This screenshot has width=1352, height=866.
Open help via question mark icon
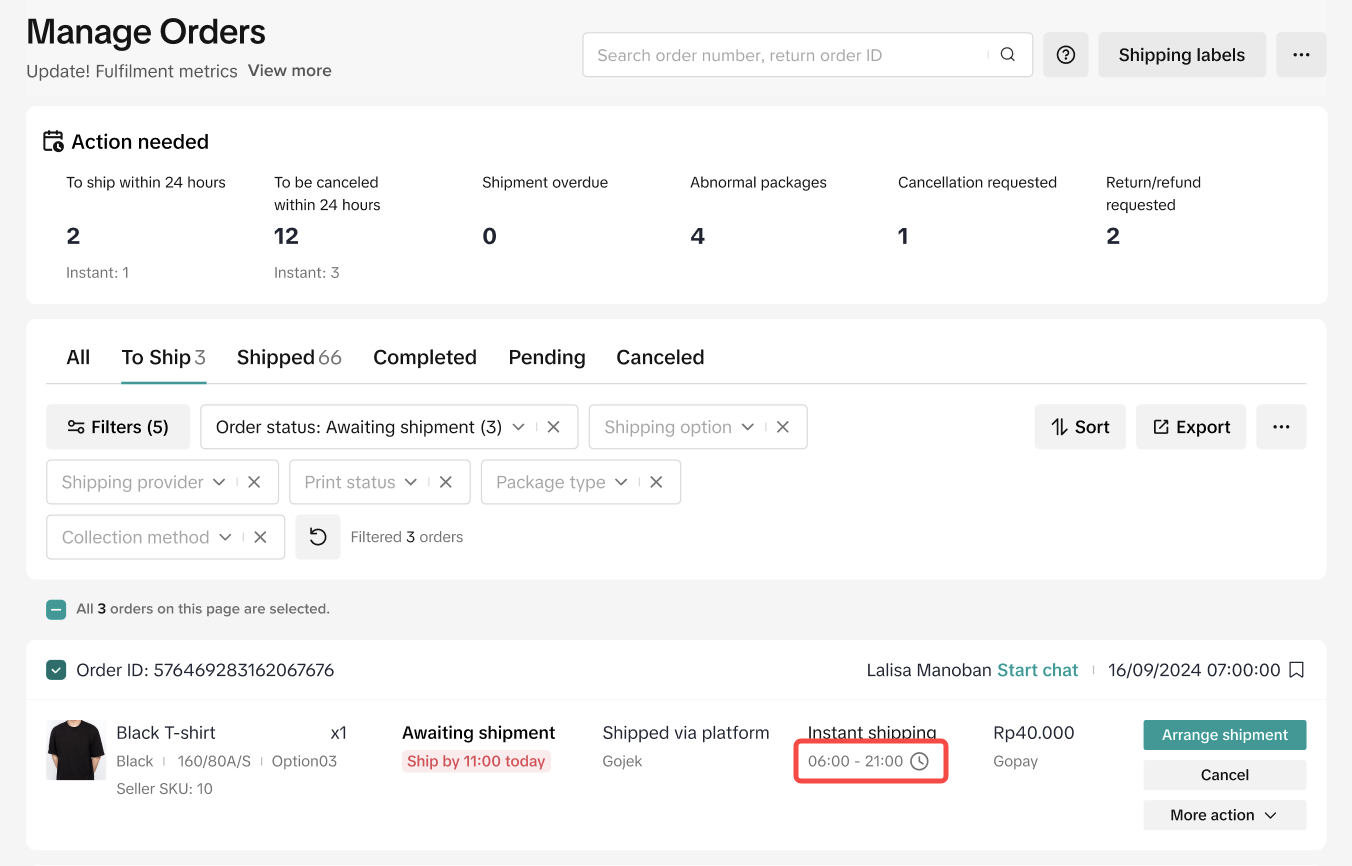click(1065, 55)
